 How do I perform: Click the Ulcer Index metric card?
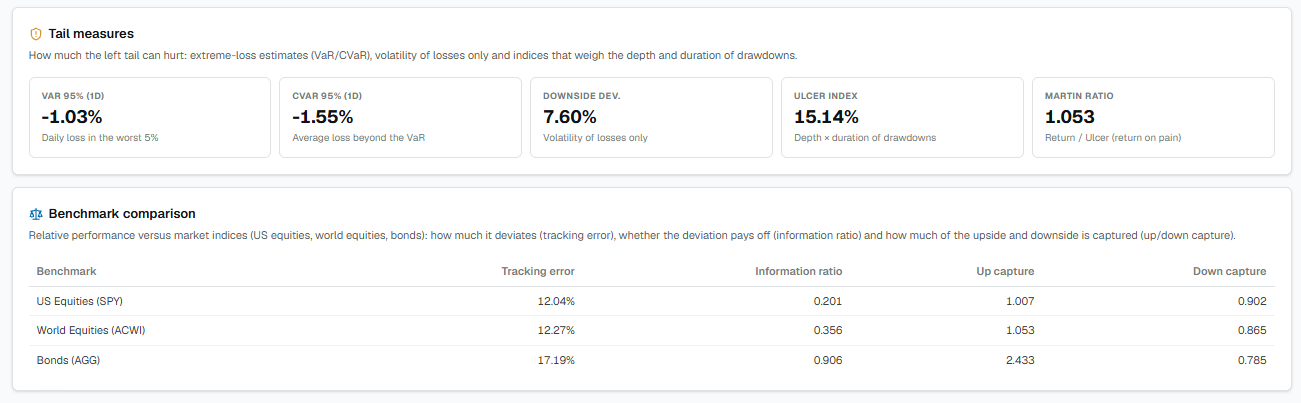click(902, 118)
